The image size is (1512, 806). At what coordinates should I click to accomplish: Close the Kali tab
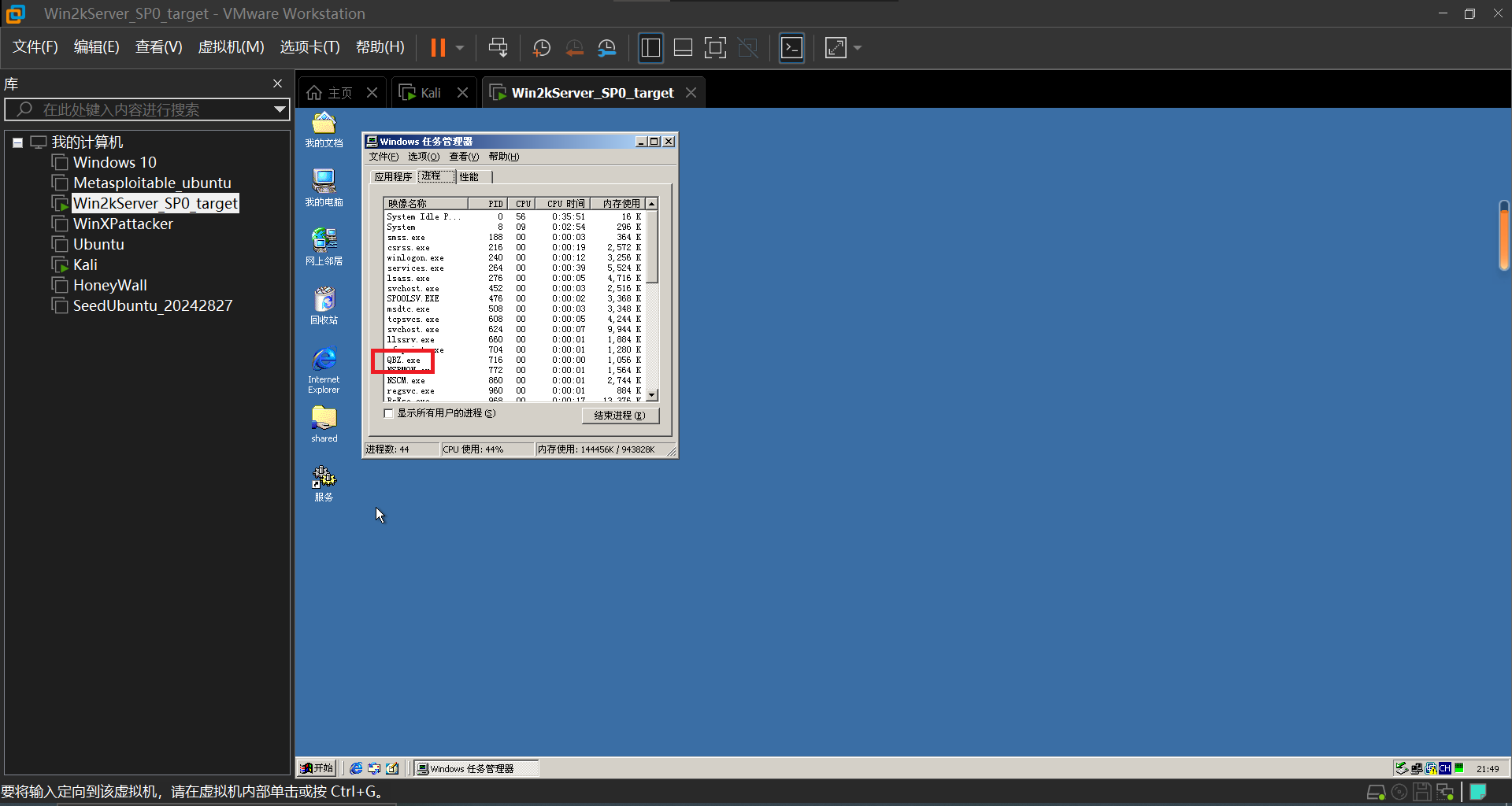[x=463, y=93]
